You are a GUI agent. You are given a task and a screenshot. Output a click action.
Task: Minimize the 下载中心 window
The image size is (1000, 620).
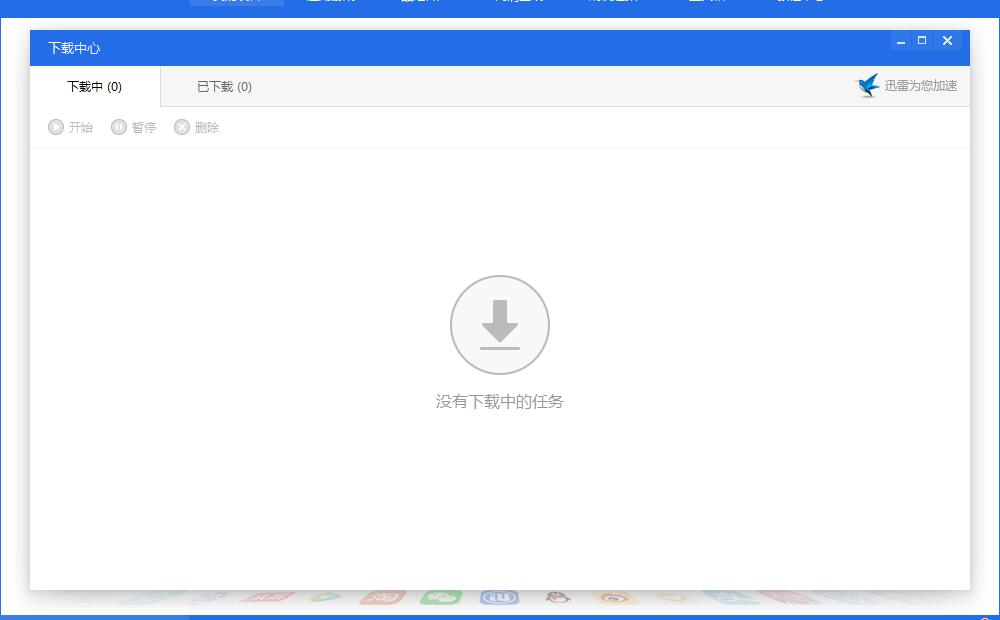point(901,41)
